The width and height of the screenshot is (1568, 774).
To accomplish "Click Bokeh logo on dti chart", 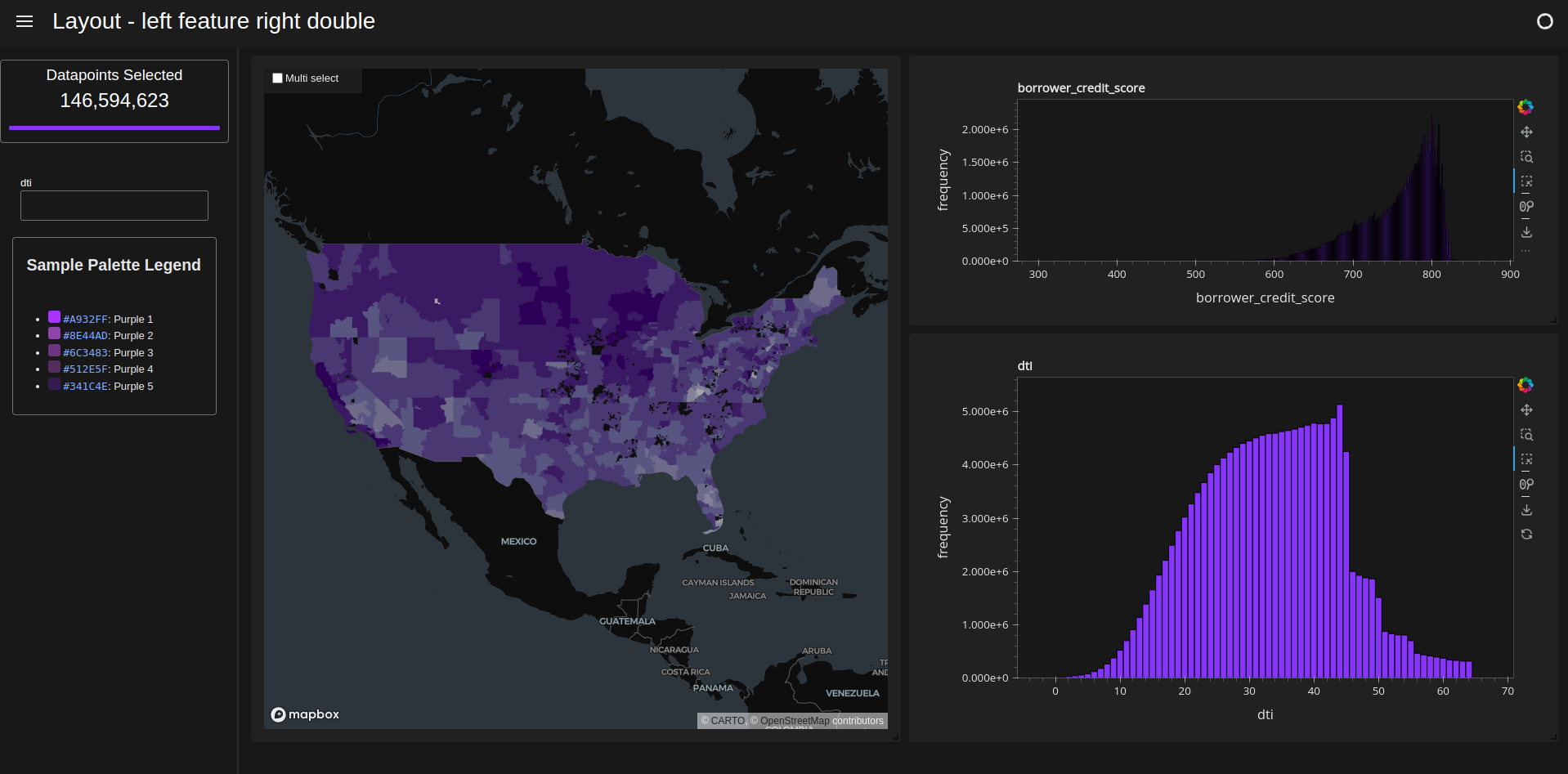I will tap(1525, 385).
